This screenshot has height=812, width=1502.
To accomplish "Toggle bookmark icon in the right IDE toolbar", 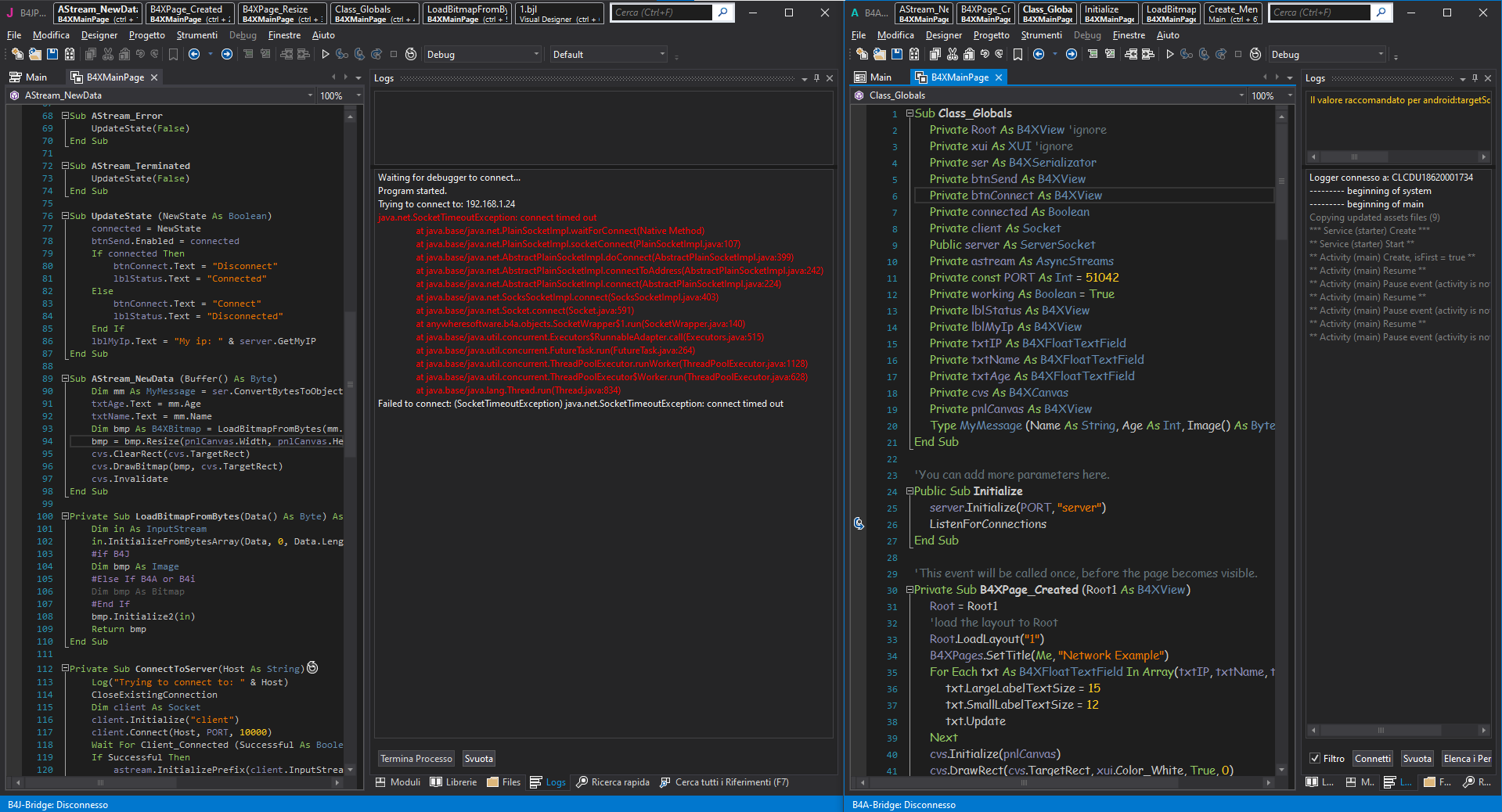I will (1018, 54).
